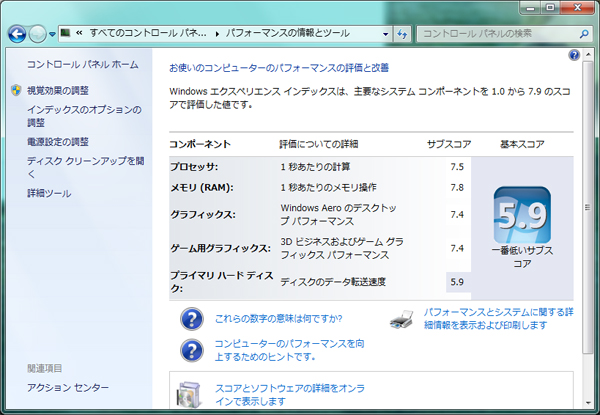Open コントロール パネル ホーム link
The width and height of the screenshot is (600, 415).
pos(82,65)
